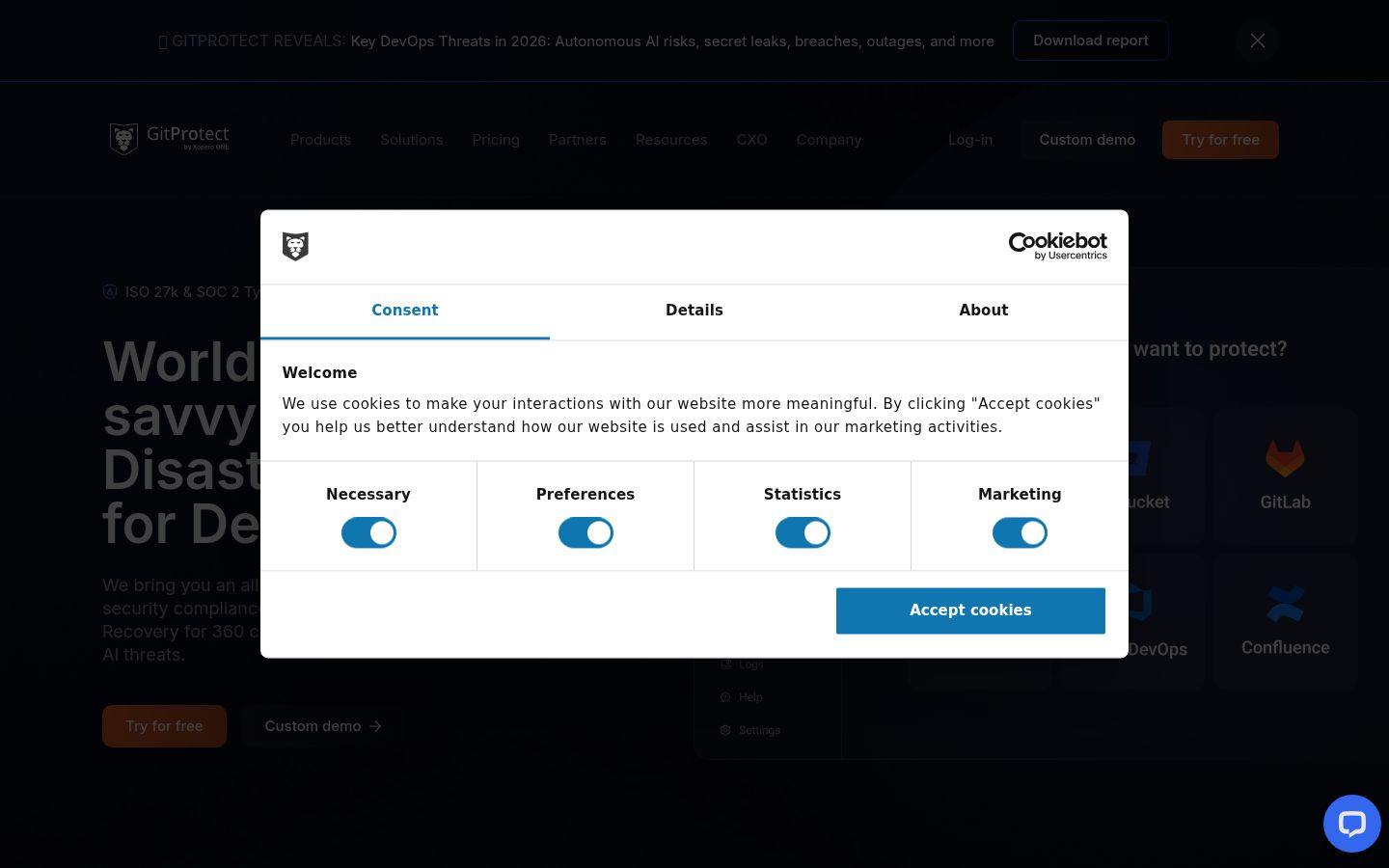Screen dimensions: 1389x868
Task: Click the Custom demo arrow hero button
Action: 323,726
